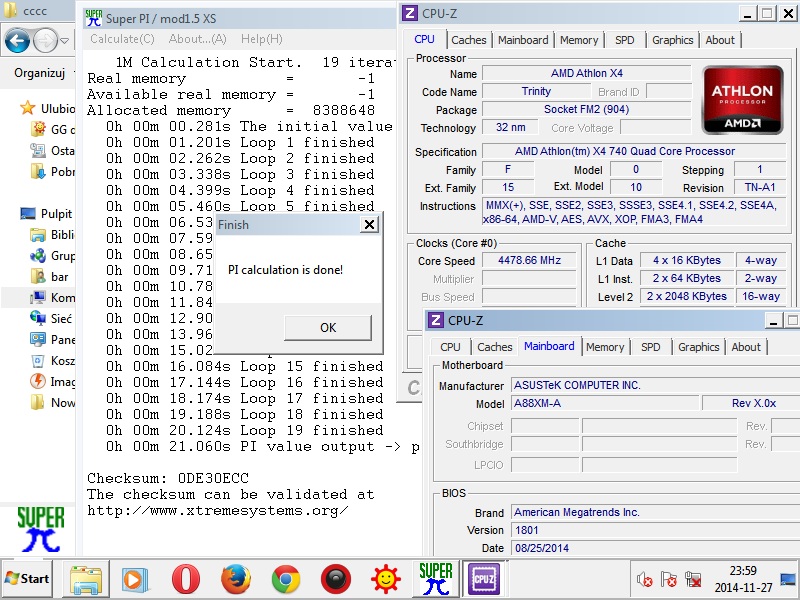Image resolution: width=800 pixels, height=600 pixels.
Task: Select Biblioteki in Explorer sidebar
Action: pyautogui.click(x=53, y=235)
